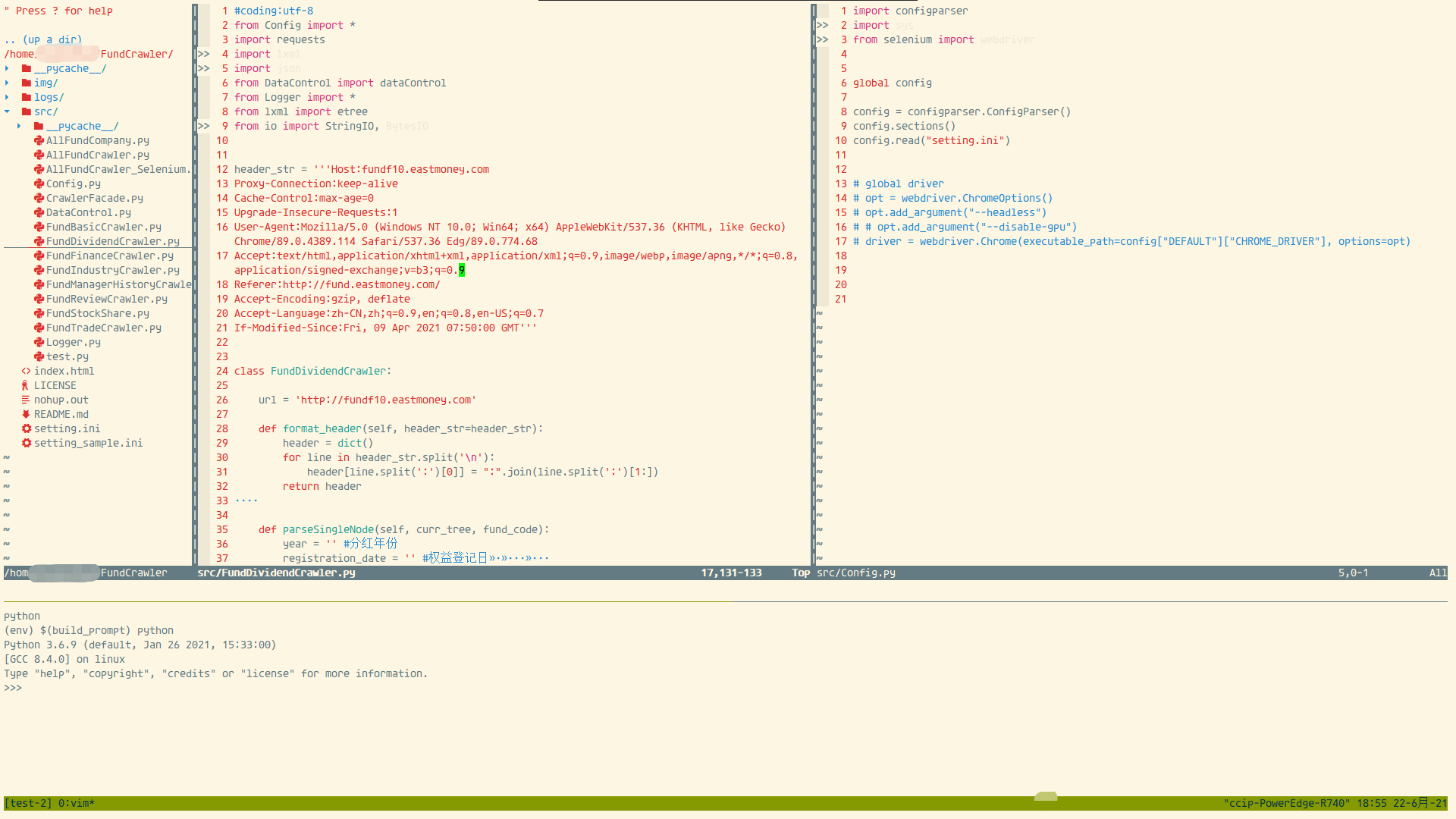The width and height of the screenshot is (1456, 819).
Task: Go up a directory via '.. (up a dir)'
Action: pyautogui.click(x=43, y=39)
